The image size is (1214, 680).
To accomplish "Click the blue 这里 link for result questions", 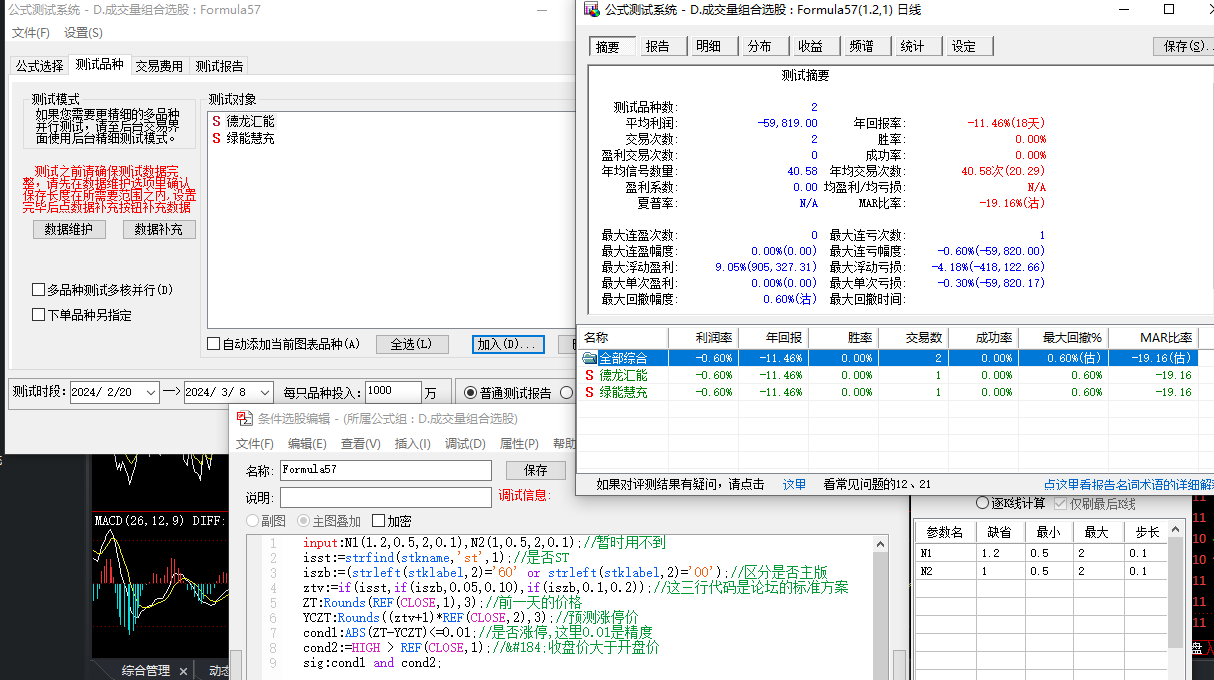I will [x=794, y=484].
